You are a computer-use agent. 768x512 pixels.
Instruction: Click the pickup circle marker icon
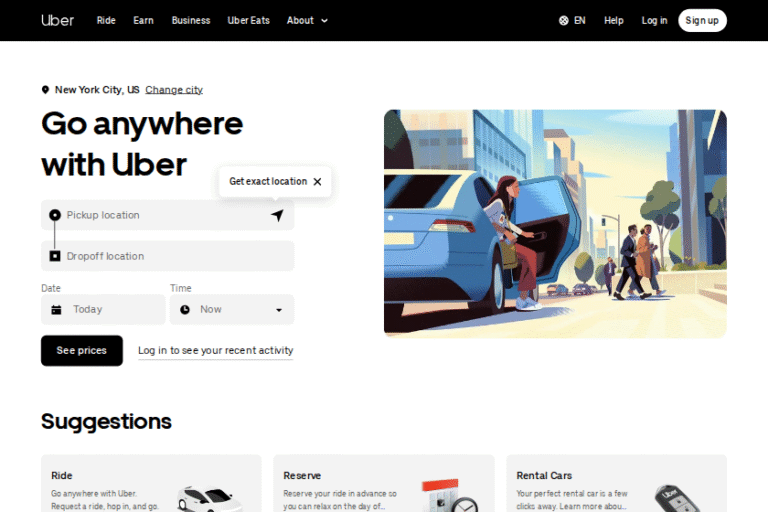[x=55, y=215]
